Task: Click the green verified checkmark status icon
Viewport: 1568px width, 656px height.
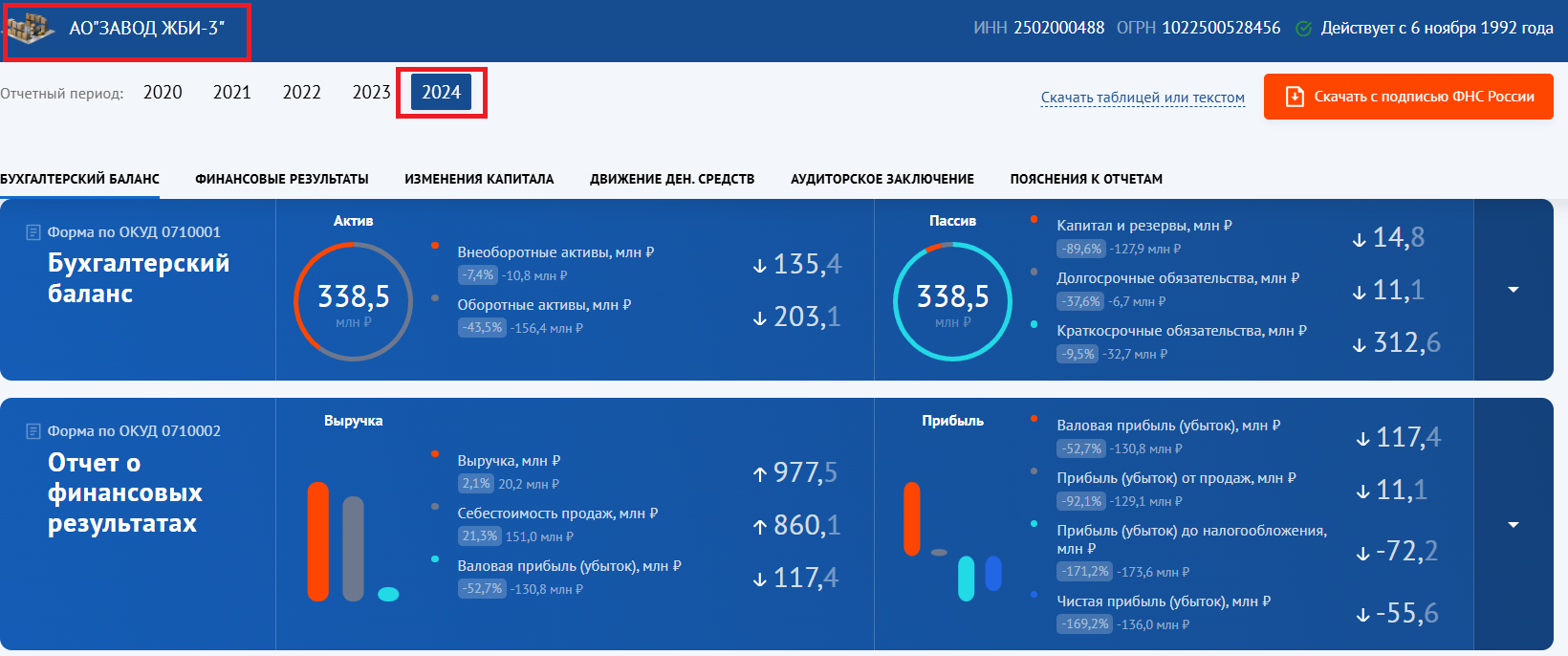Action: (x=1302, y=29)
